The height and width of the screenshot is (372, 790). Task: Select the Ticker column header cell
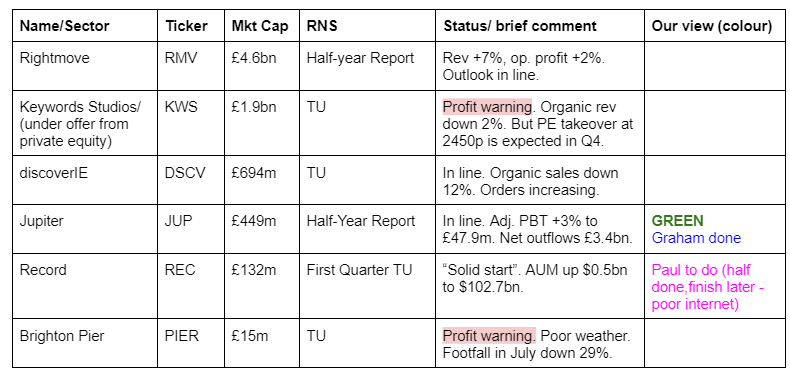click(190, 26)
